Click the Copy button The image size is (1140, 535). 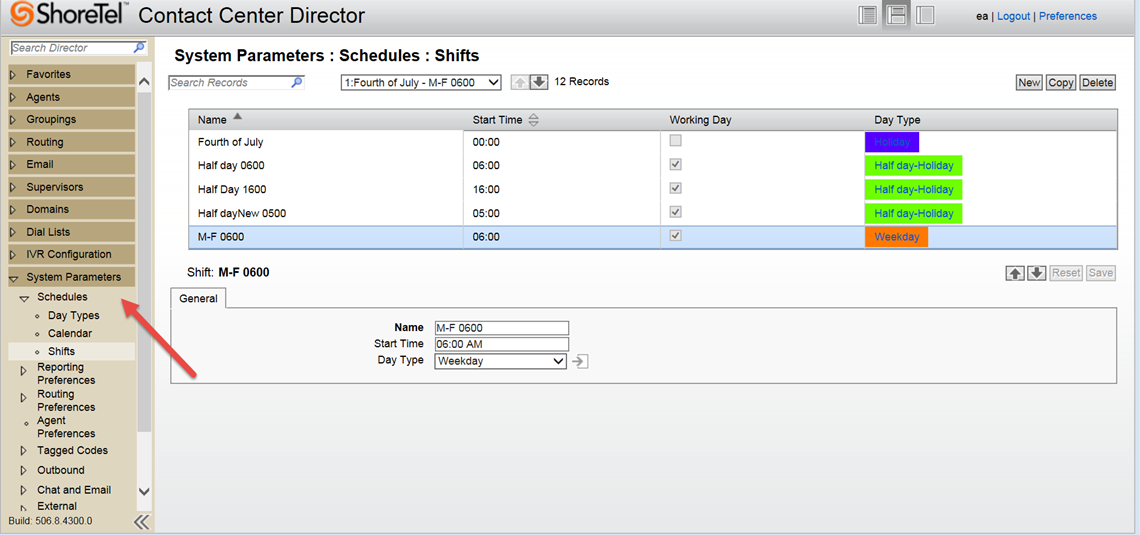click(1061, 83)
